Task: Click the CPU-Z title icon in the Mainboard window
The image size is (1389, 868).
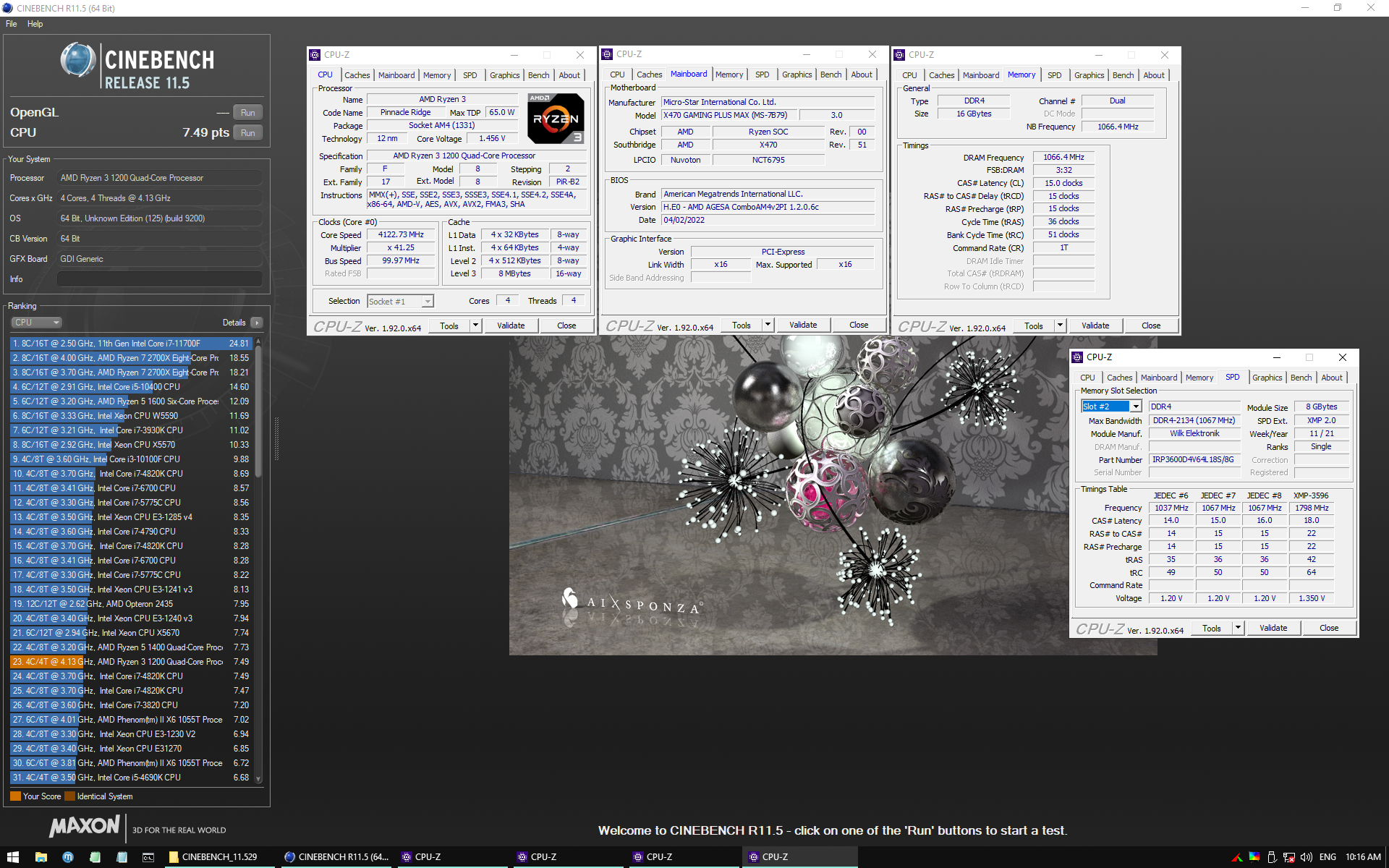Action: coord(607,54)
